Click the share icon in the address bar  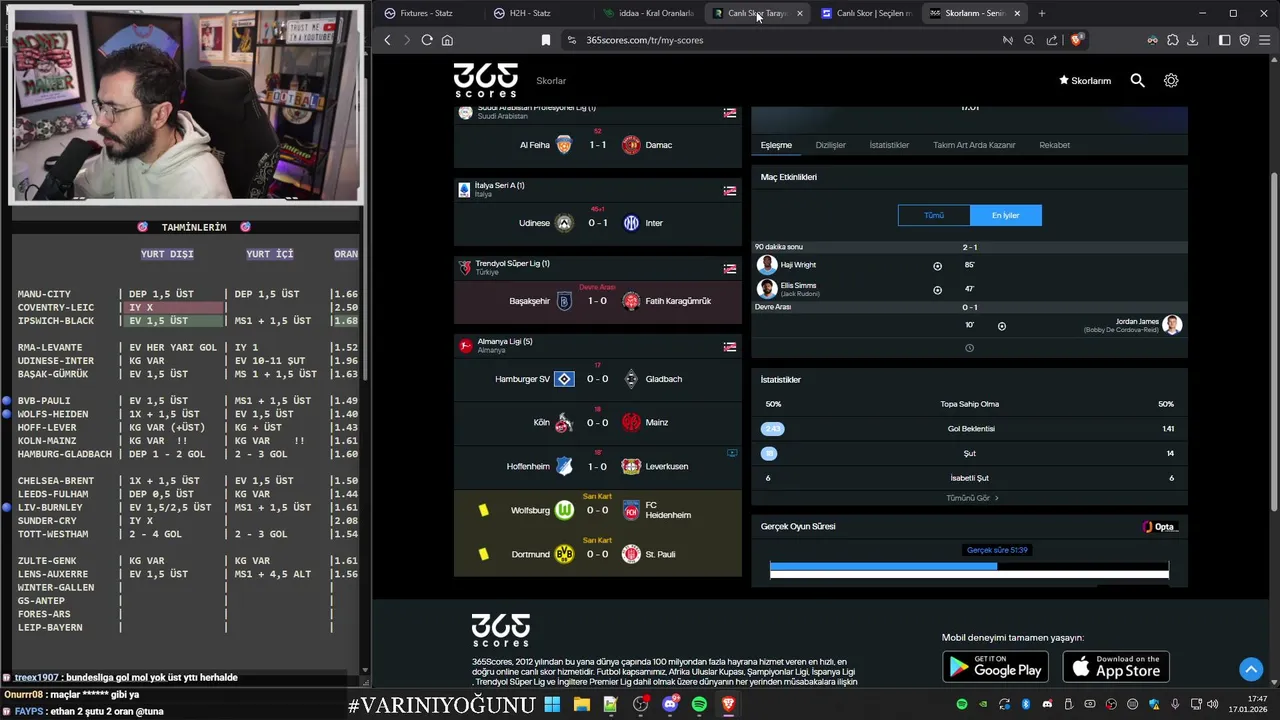(x=1052, y=40)
